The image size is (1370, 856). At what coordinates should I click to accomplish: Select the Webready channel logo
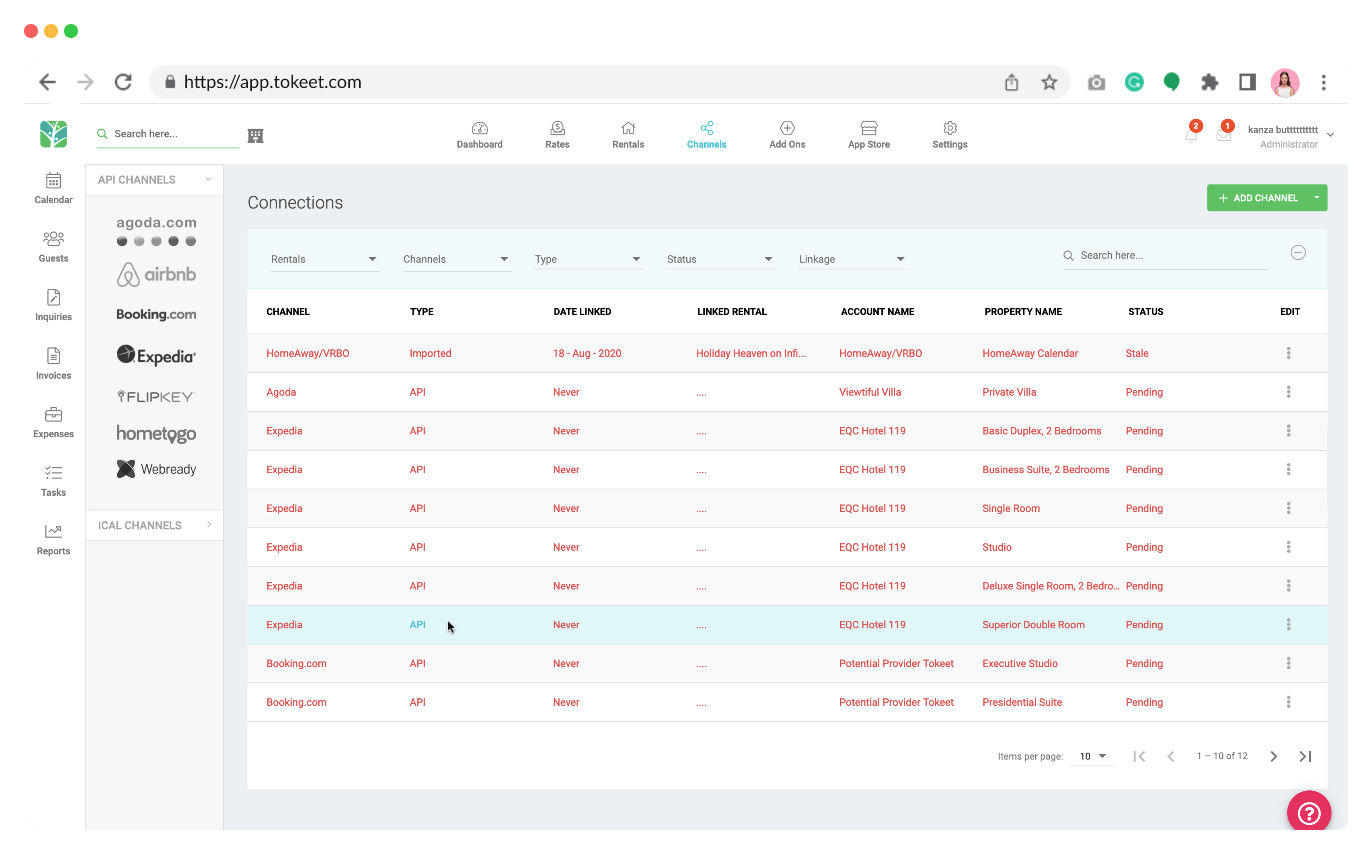tap(156, 469)
